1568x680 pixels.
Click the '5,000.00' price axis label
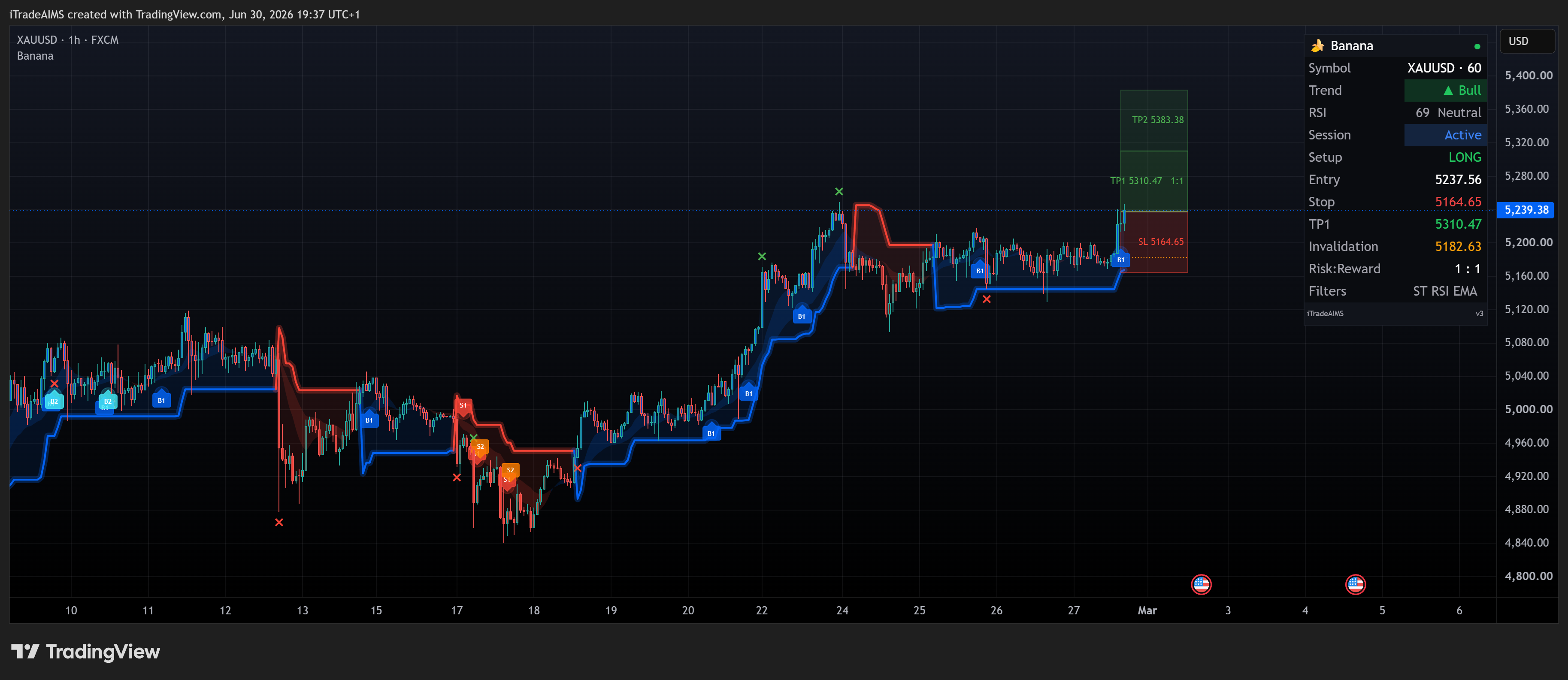[1529, 409]
